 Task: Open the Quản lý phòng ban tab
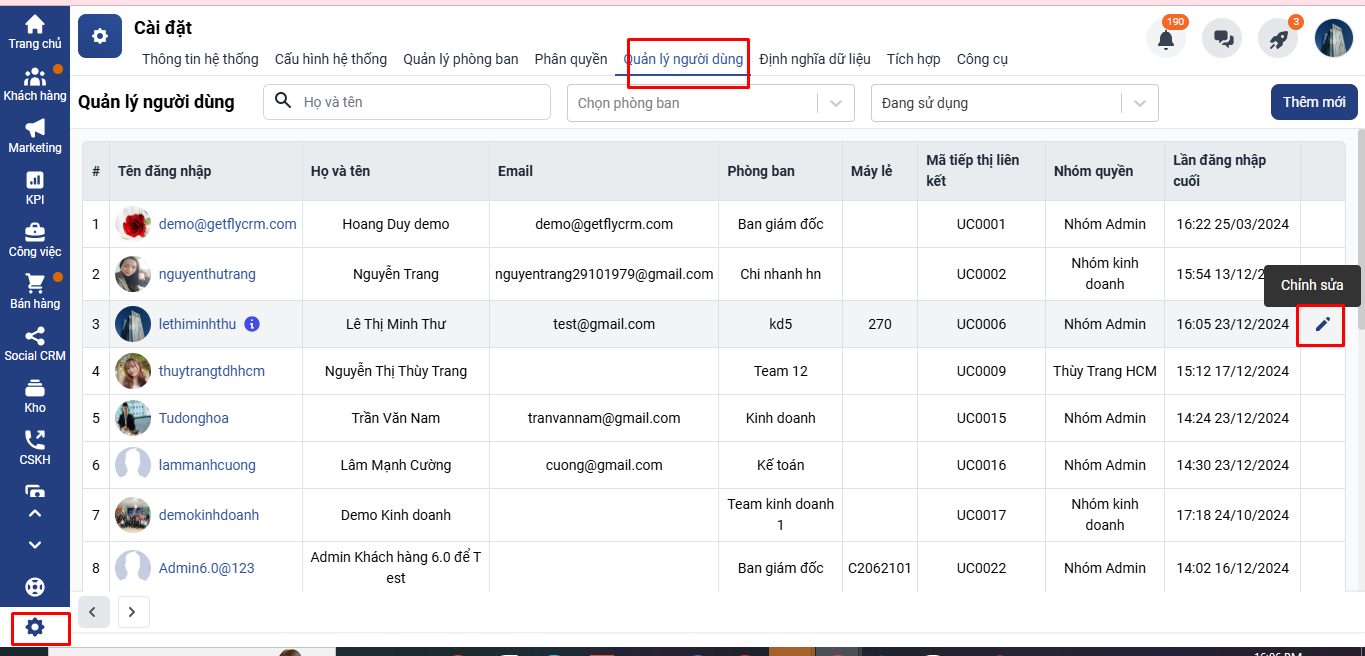[x=460, y=59]
